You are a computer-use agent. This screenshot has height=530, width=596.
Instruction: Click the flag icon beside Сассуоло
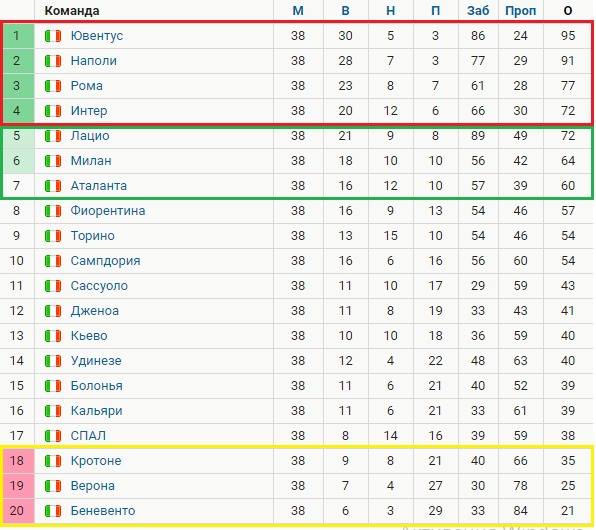(x=53, y=286)
